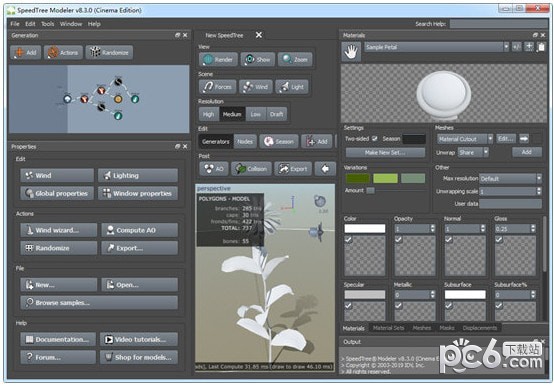The width and height of the screenshot is (554, 386).
Task: Click the Add generator button
Action: click(x=25, y=53)
